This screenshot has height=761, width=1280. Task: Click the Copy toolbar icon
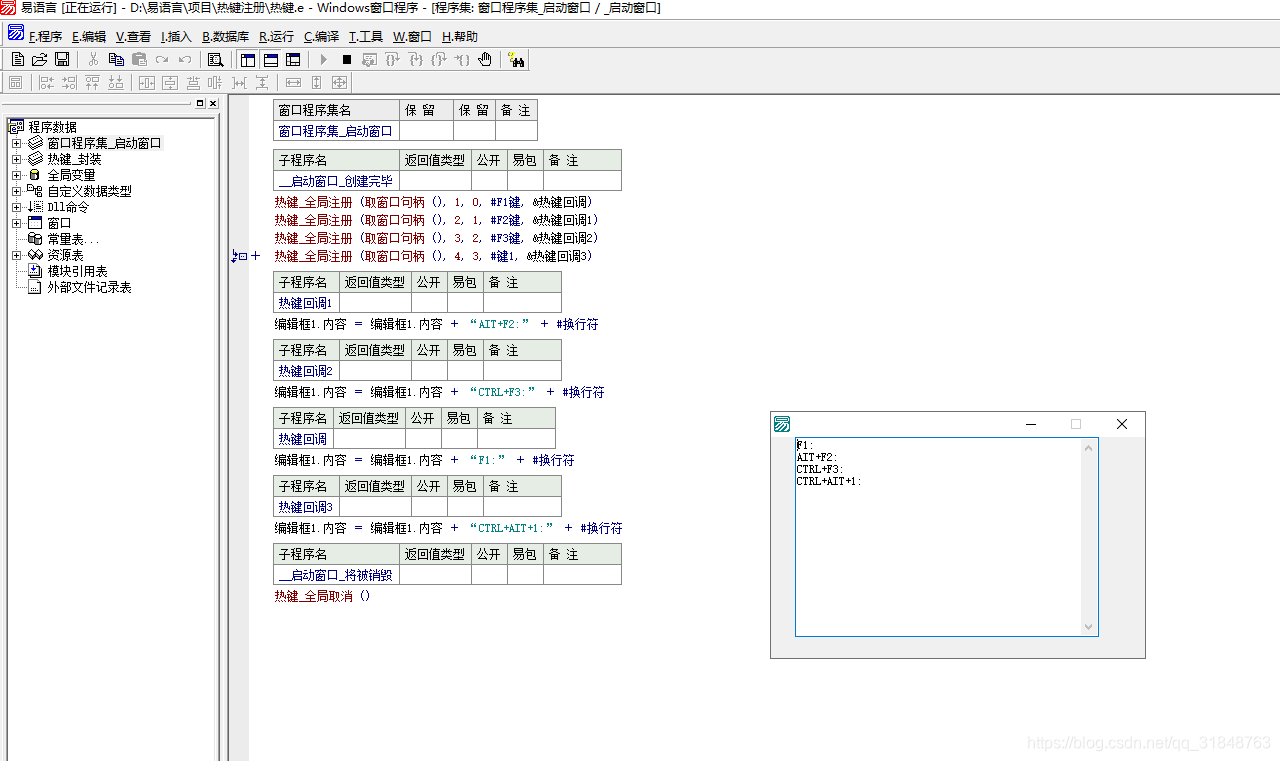coord(116,60)
